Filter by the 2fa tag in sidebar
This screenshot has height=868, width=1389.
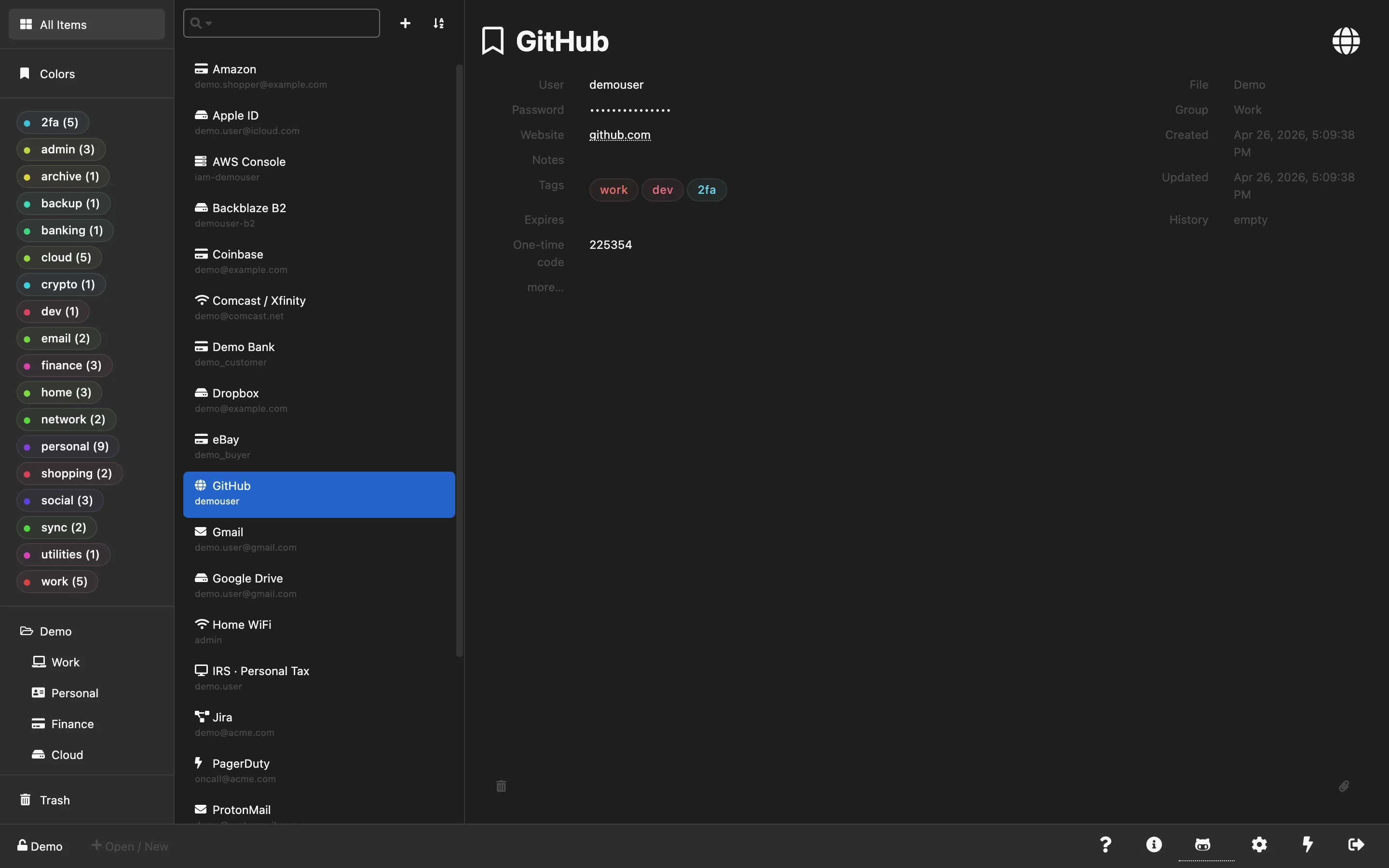[x=53, y=122]
